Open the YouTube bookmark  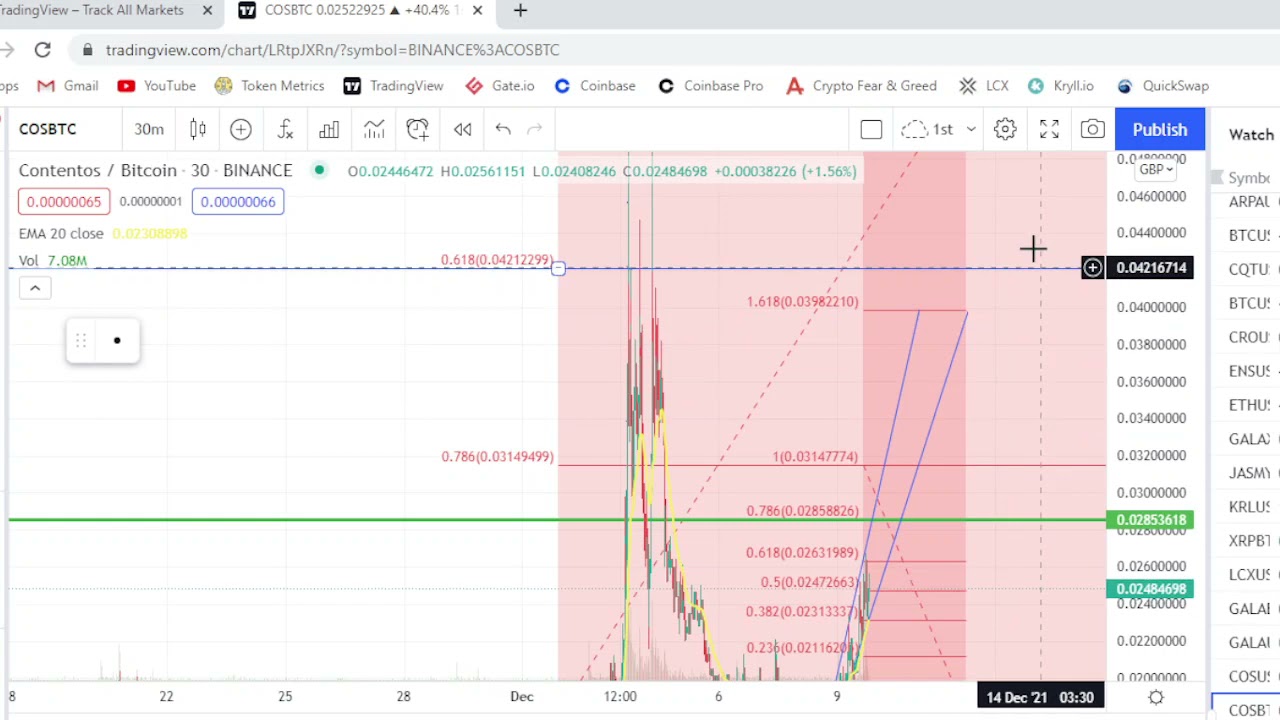[x=156, y=86]
